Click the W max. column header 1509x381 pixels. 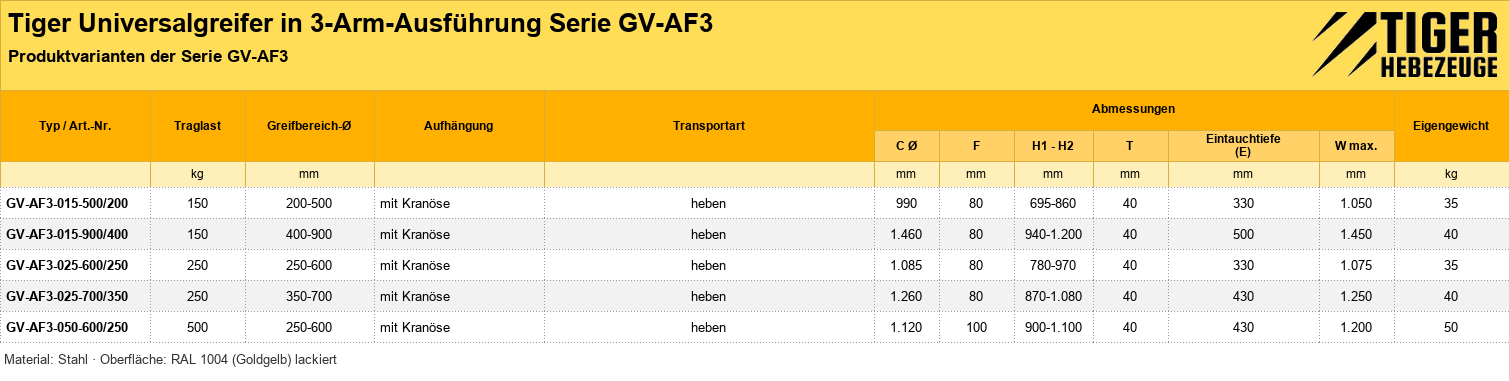(x=1355, y=146)
